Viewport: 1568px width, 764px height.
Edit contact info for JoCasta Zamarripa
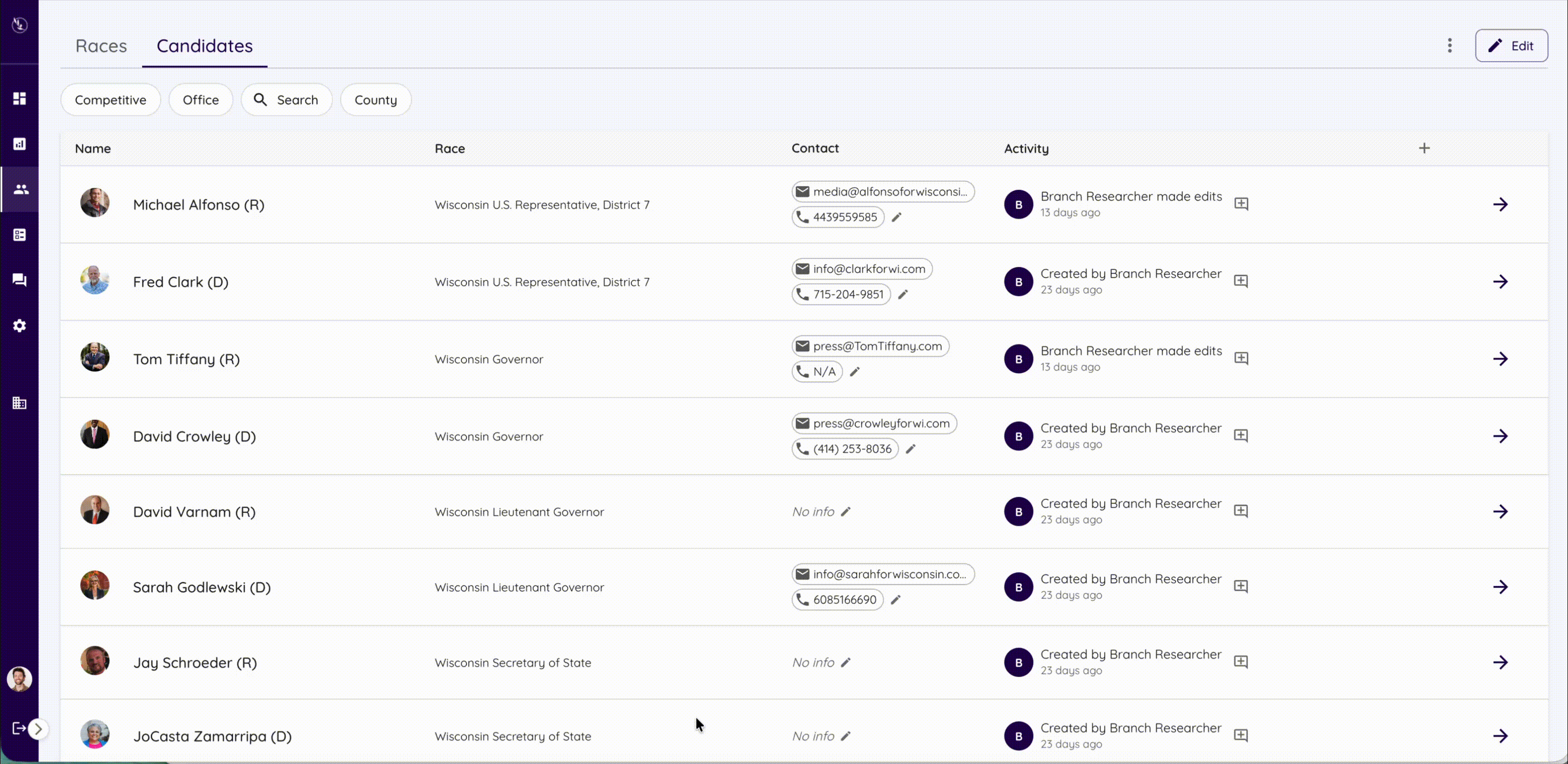[x=845, y=737]
